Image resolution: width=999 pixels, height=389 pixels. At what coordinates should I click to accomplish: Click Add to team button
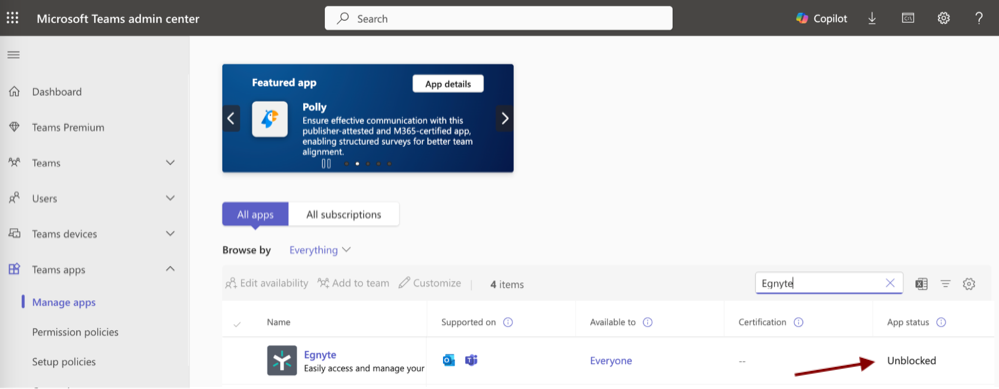pos(353,283)
